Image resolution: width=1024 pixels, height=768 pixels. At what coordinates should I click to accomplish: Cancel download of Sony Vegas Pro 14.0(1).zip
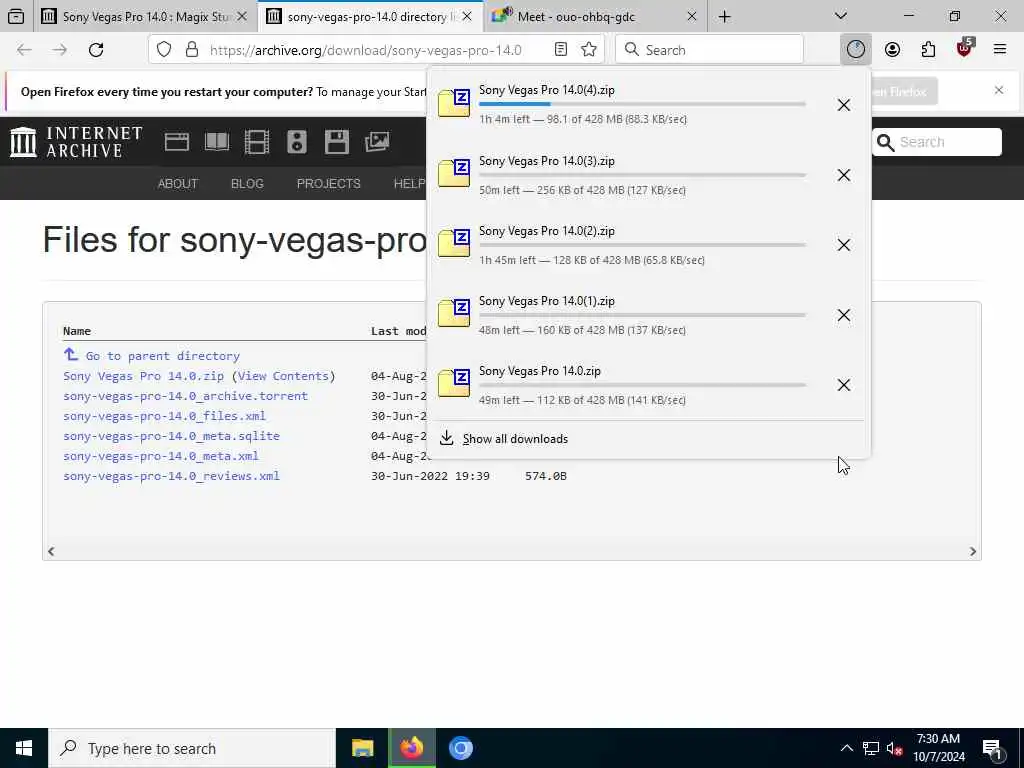coord(844,315)
